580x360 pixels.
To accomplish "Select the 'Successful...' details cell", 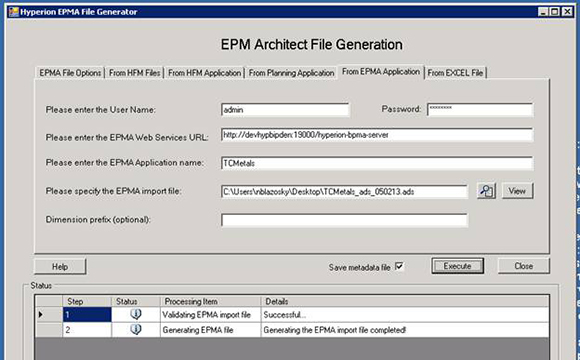I will (405, 314).
